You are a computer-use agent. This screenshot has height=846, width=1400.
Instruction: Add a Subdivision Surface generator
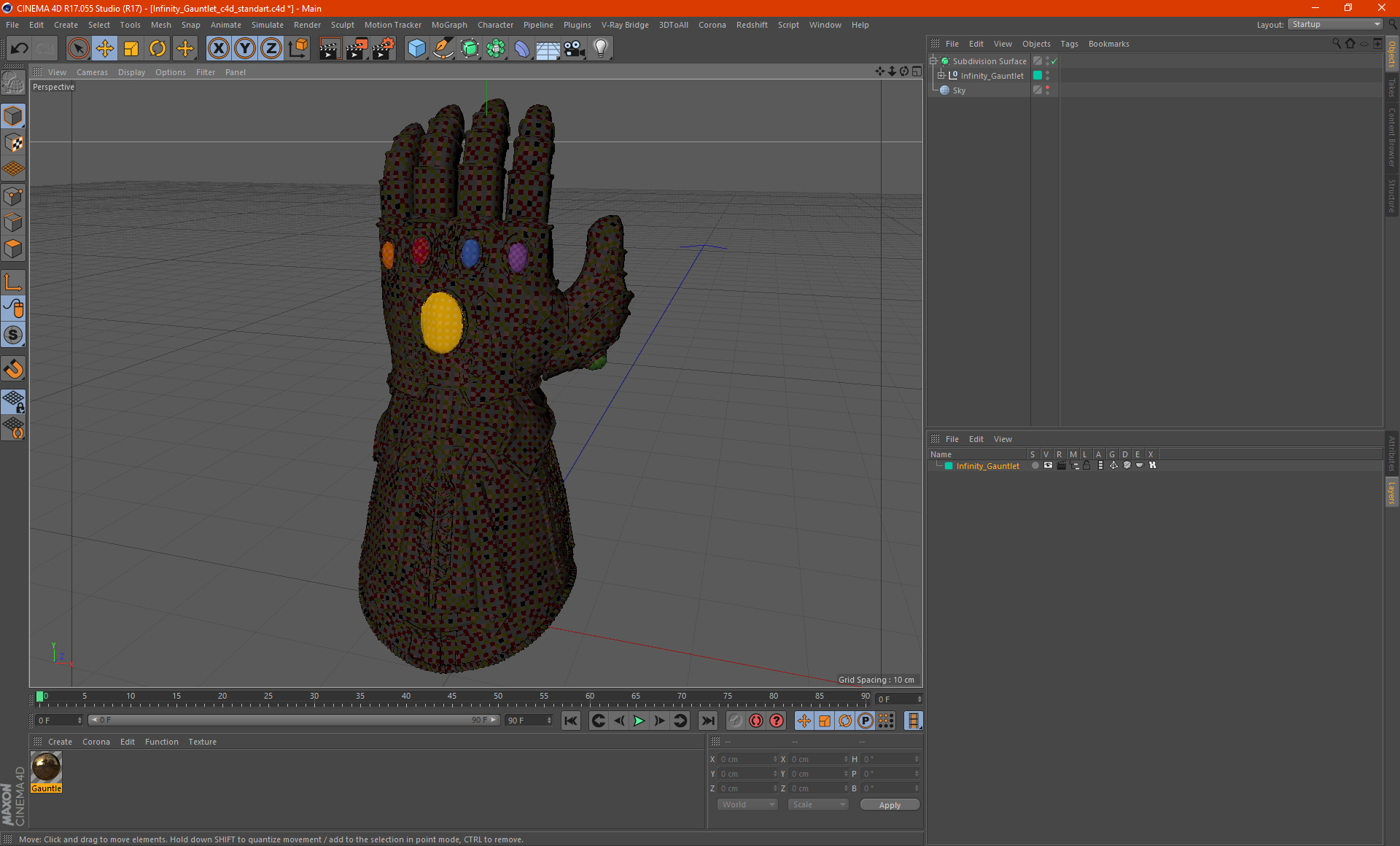click(470, 49)
